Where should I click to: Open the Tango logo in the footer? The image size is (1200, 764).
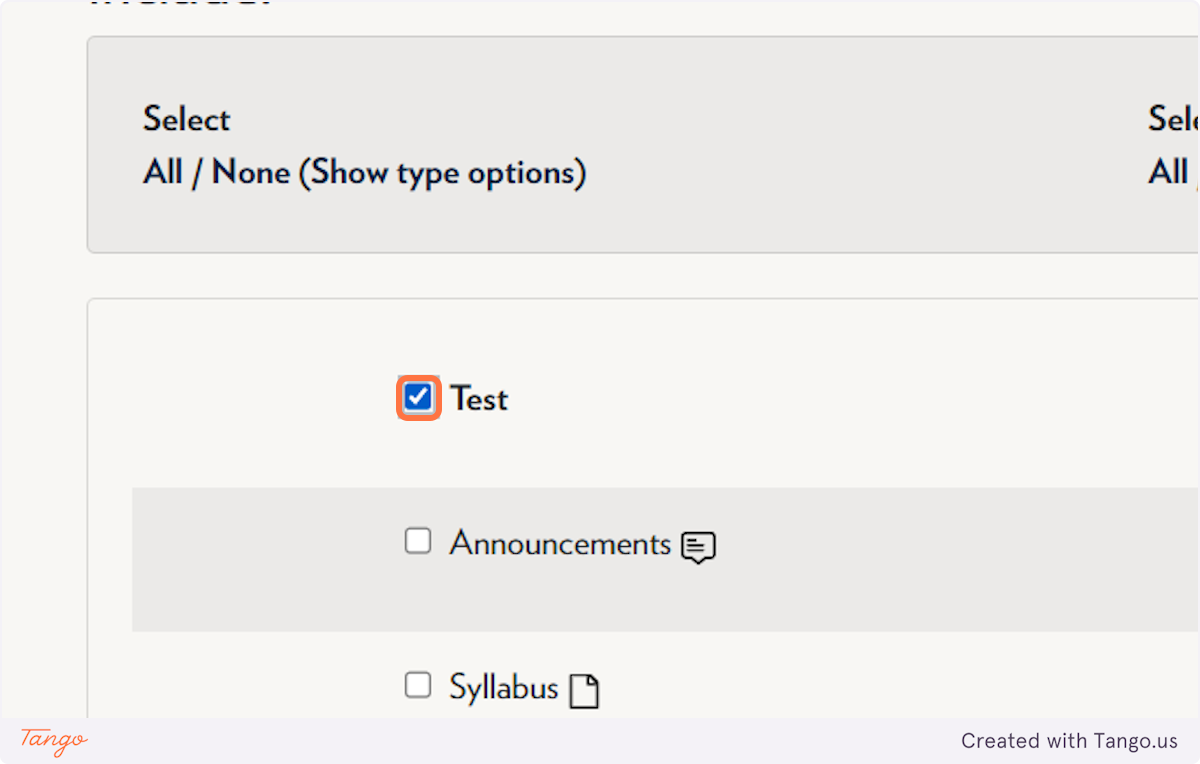pyautogui.click(x=54, y=741)
